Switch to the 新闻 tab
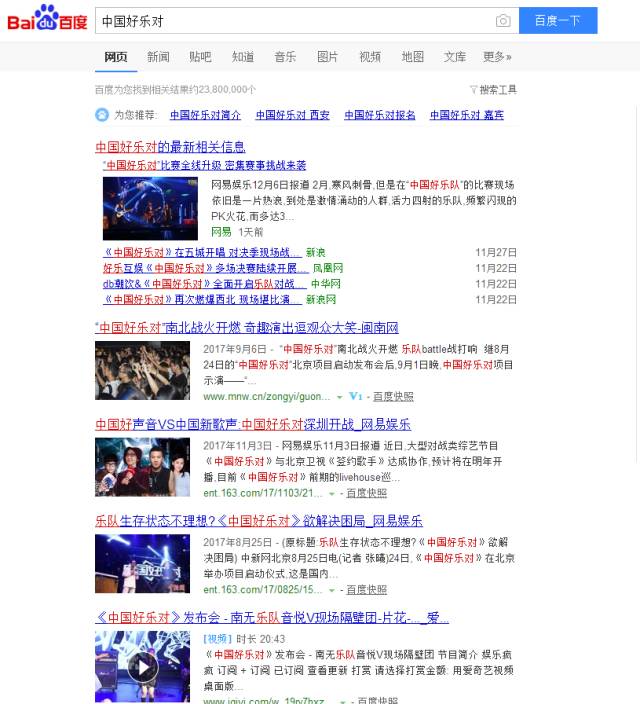640x704 pixels. tap(158, 57)
